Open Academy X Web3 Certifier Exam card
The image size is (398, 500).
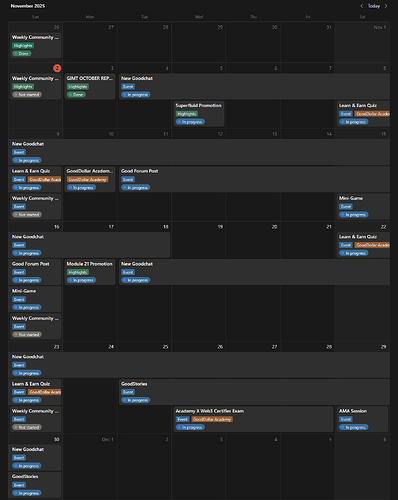253,419
